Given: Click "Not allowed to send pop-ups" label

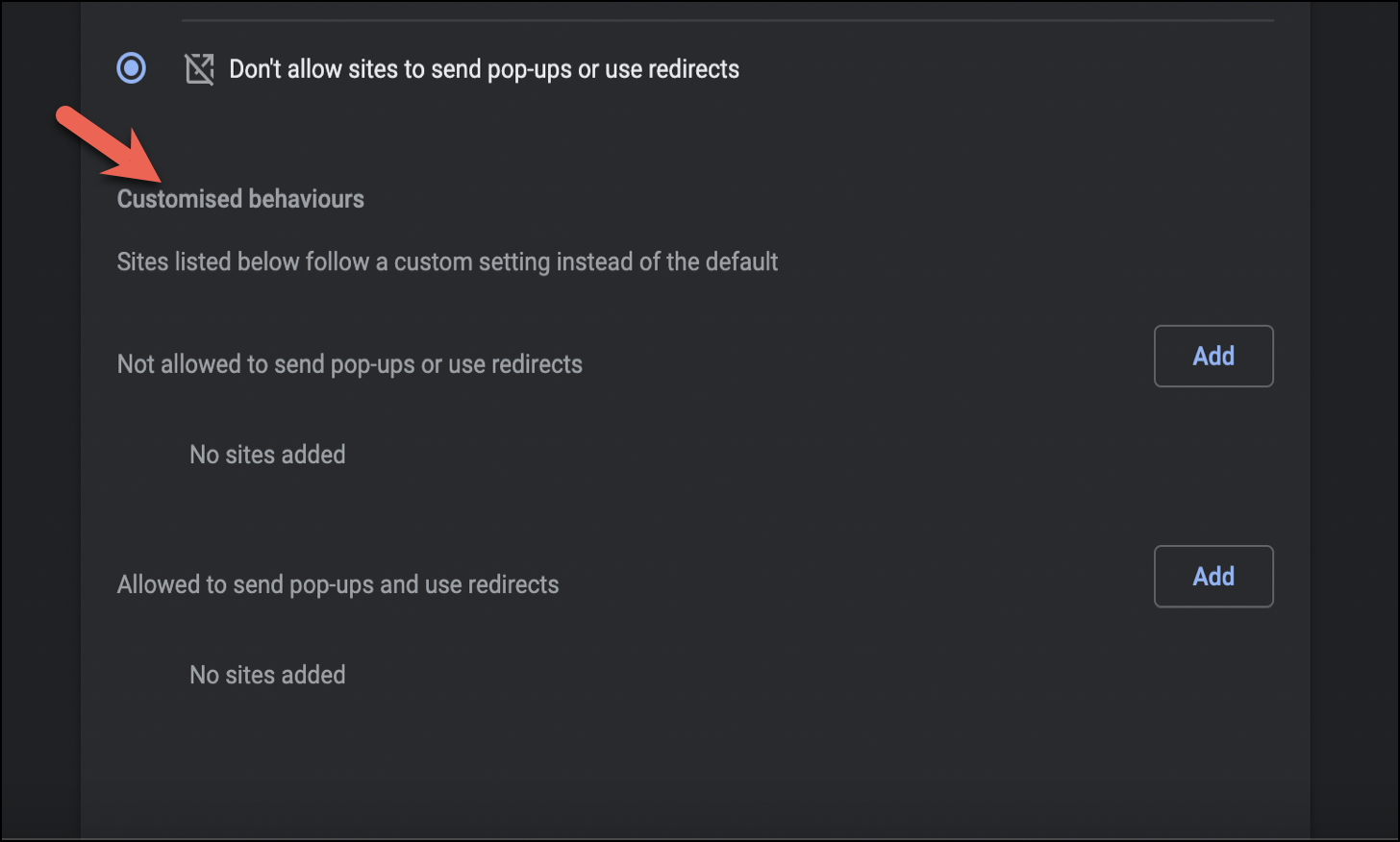Looking at the screenshot, I should click(x=349, y=364).
